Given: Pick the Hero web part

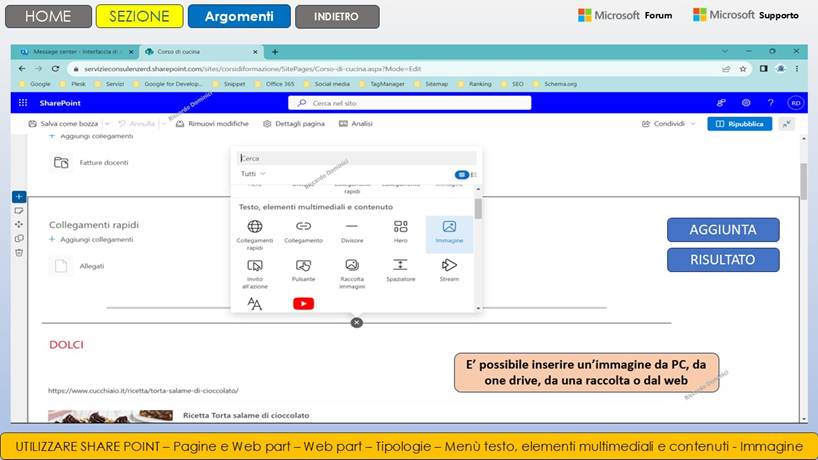Looking at the screenshot, I should pos(401,232).
